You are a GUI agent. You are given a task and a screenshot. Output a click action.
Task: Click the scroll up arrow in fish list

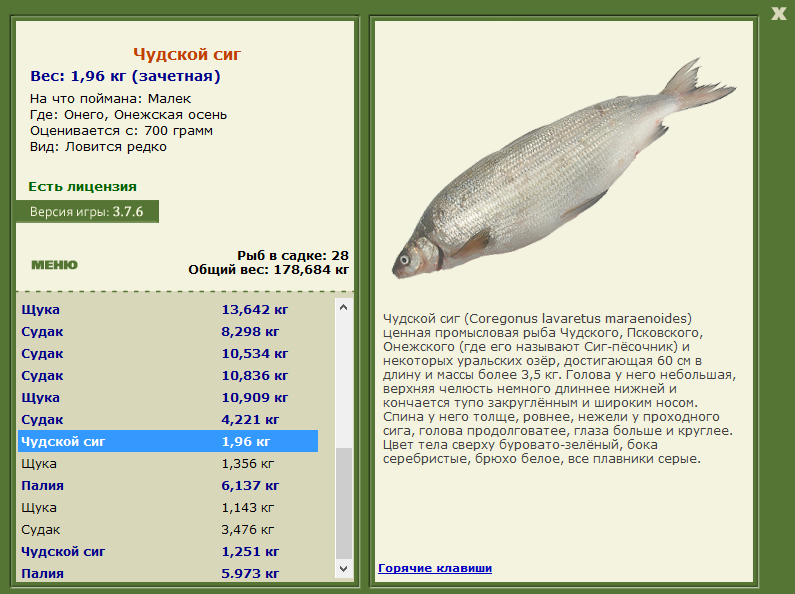343,307
